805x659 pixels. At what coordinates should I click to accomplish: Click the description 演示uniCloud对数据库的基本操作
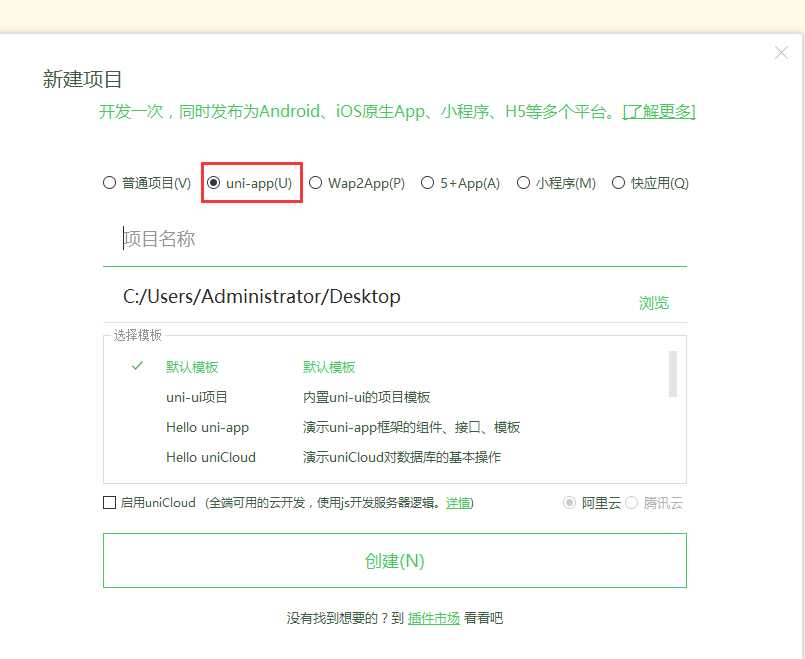tap(401, 457)
